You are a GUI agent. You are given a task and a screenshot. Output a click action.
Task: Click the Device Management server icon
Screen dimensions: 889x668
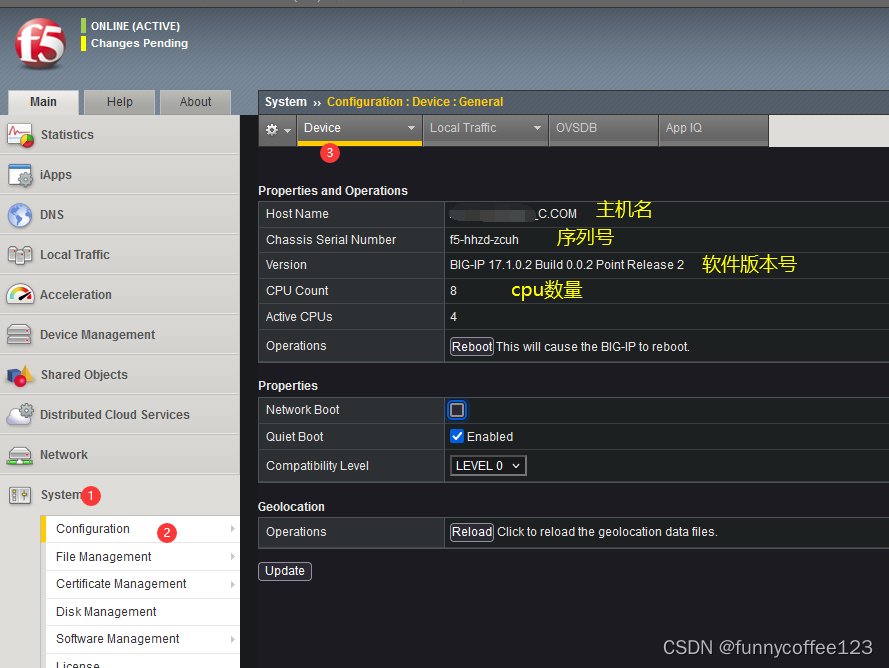(19, 335)
